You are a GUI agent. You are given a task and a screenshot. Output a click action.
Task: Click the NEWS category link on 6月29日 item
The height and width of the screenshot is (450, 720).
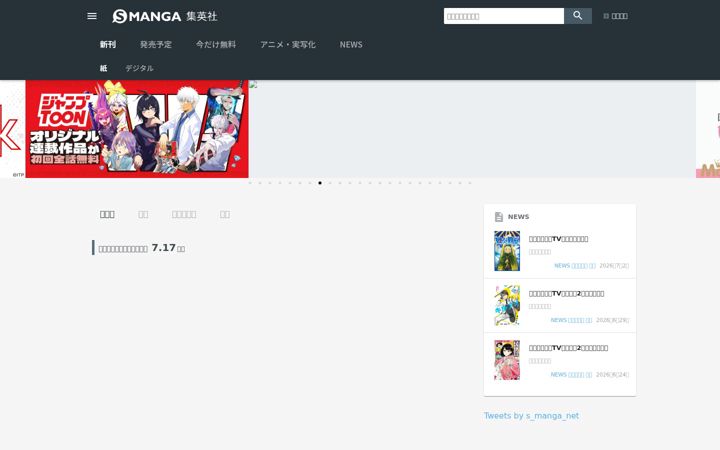[x=571, y=320]
